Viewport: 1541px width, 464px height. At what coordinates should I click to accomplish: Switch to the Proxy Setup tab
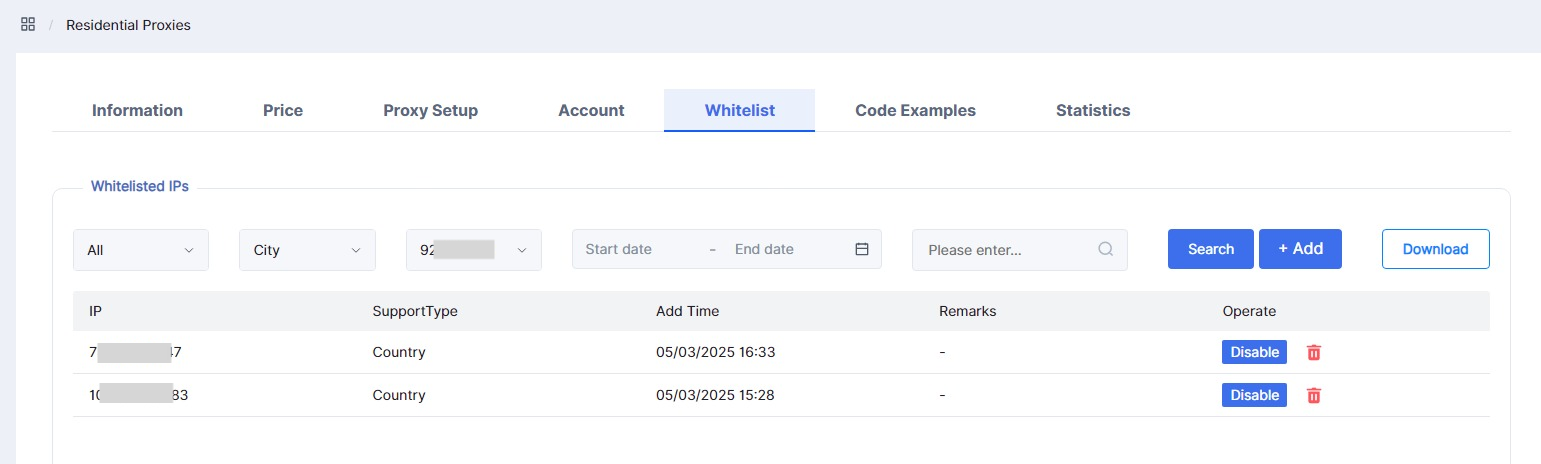(430, 110)
